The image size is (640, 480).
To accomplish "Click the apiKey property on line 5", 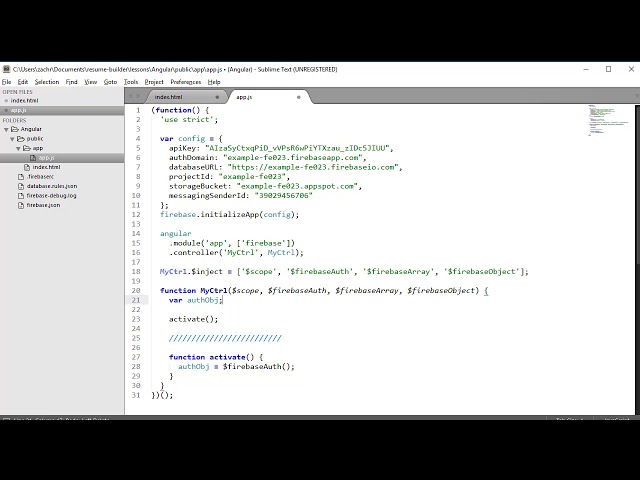I will pos(182,148).
